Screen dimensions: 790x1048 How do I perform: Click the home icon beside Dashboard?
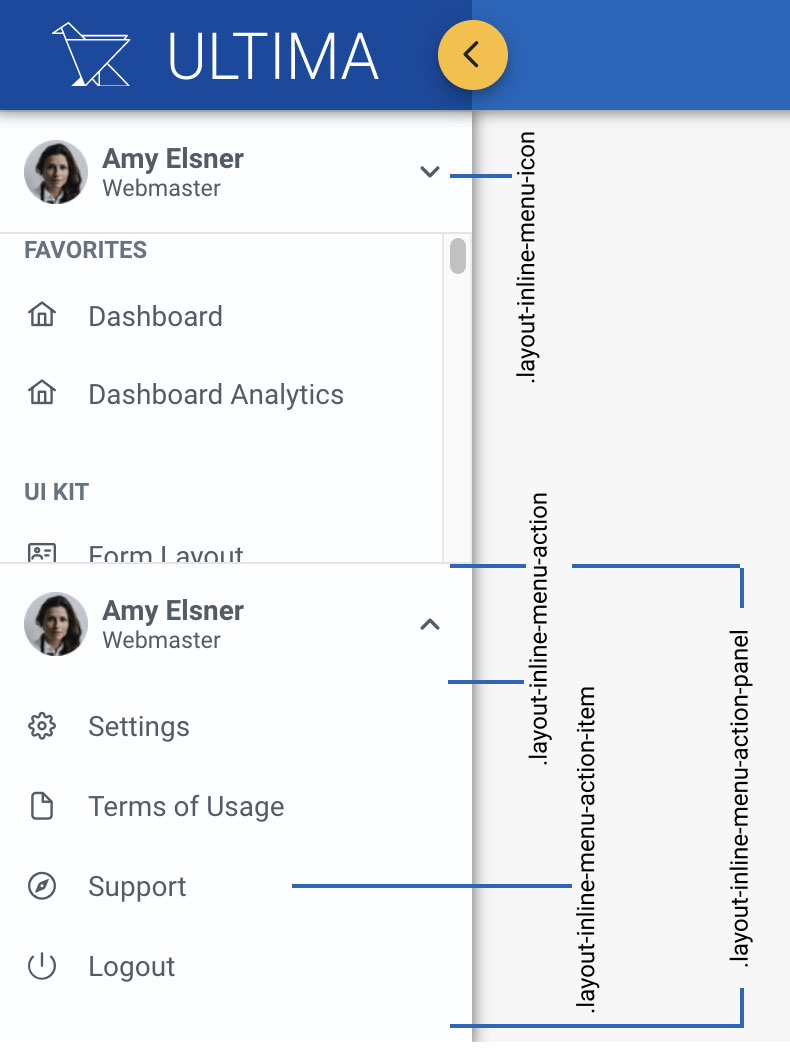tap(42, 316)
